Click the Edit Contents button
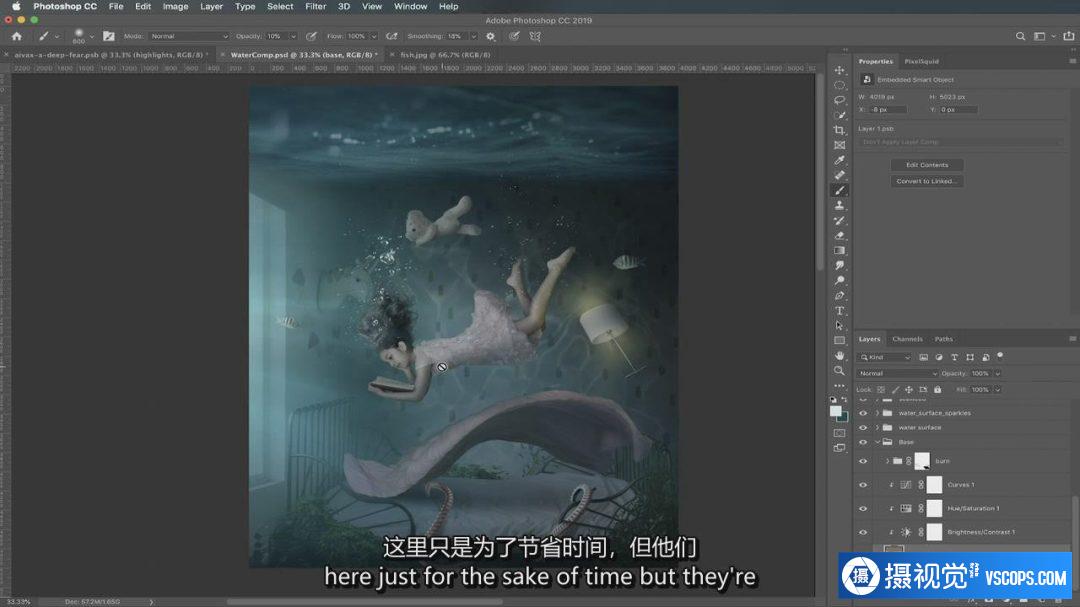 927,165
